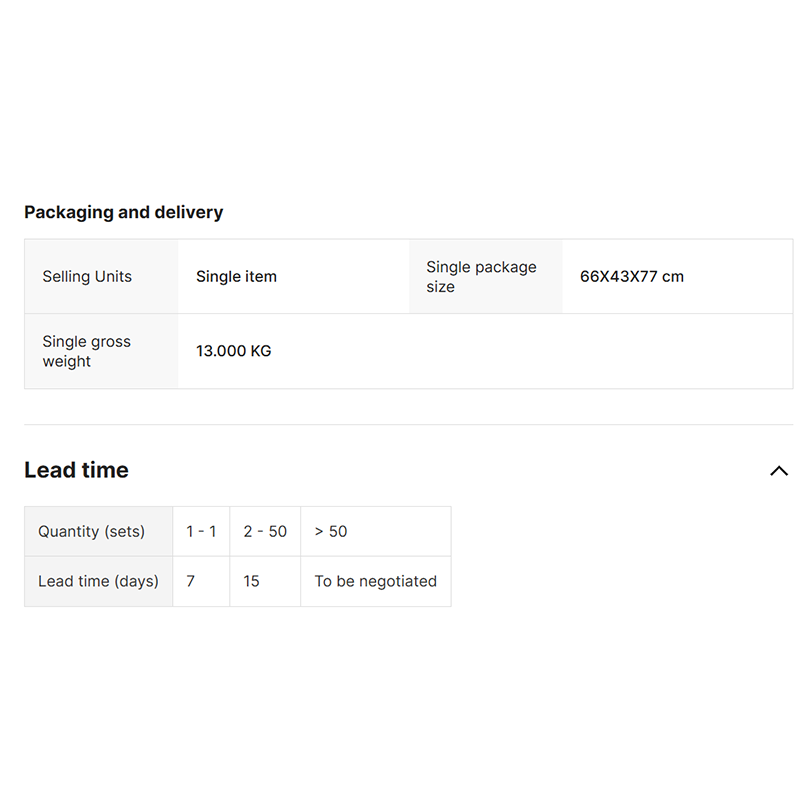Click the bold Lead time section heading
Image resolution: width=800 pixels, height=800 pixels.
[x=76, y=470]
